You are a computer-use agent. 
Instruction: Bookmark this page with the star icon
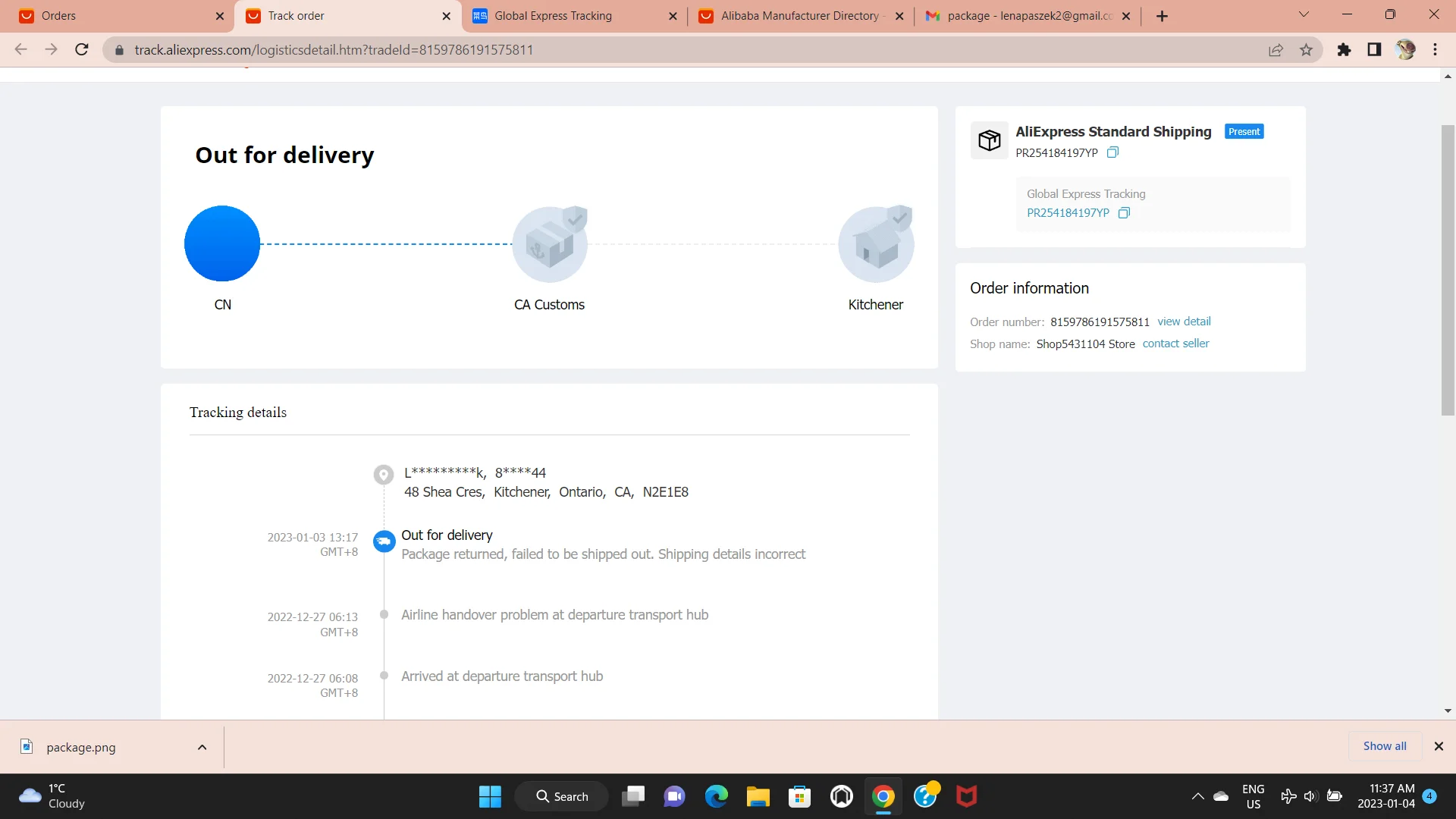point(1306,50)
